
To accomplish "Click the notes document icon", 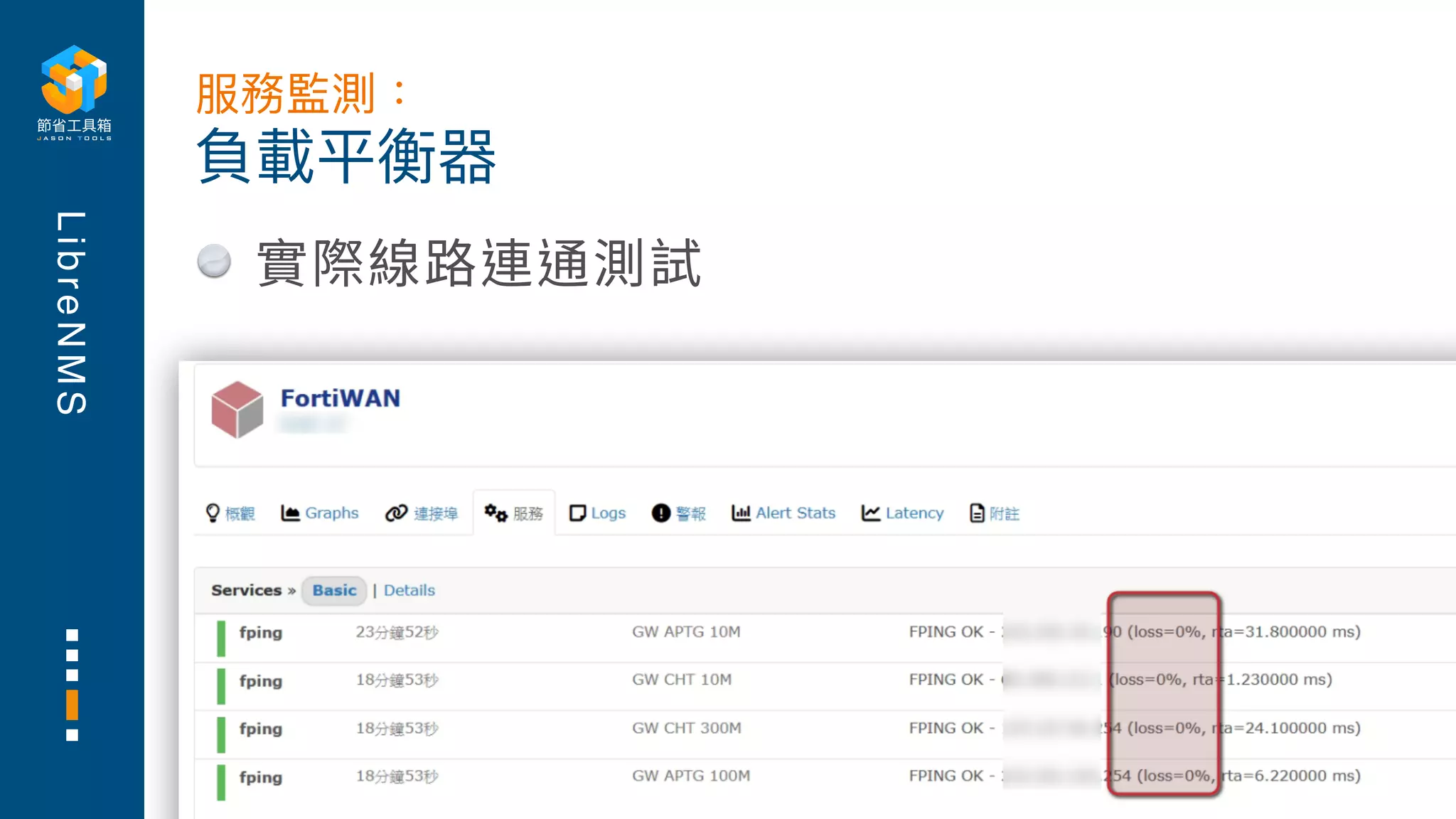I will (978, 513).
